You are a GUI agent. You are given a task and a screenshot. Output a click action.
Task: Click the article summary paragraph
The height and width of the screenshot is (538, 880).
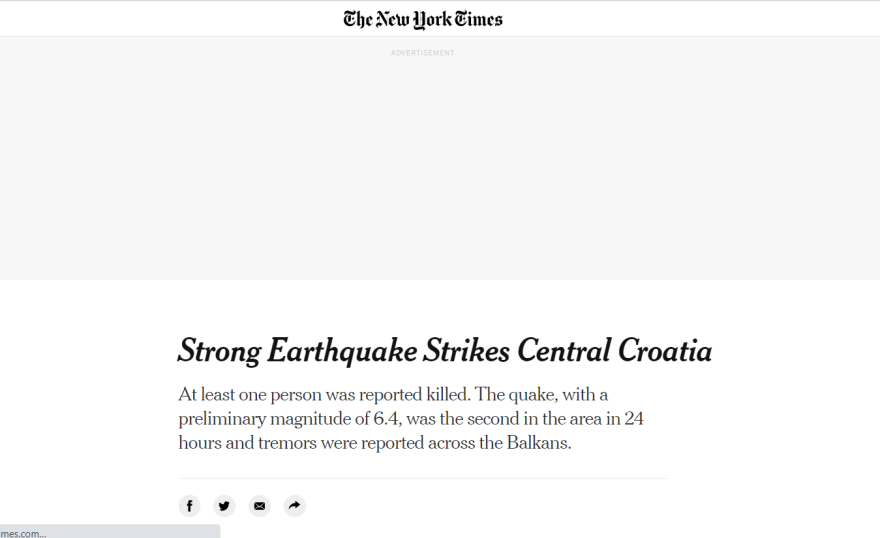[x=410, y=418]
